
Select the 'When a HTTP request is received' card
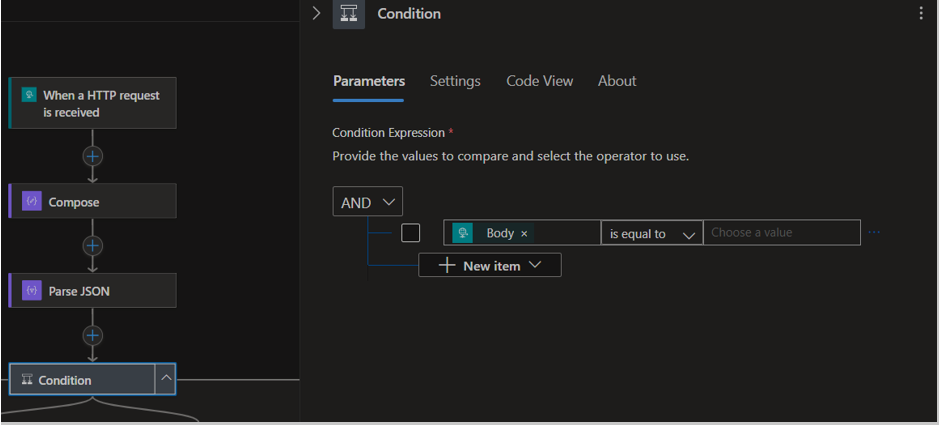[x=93, y=103]
